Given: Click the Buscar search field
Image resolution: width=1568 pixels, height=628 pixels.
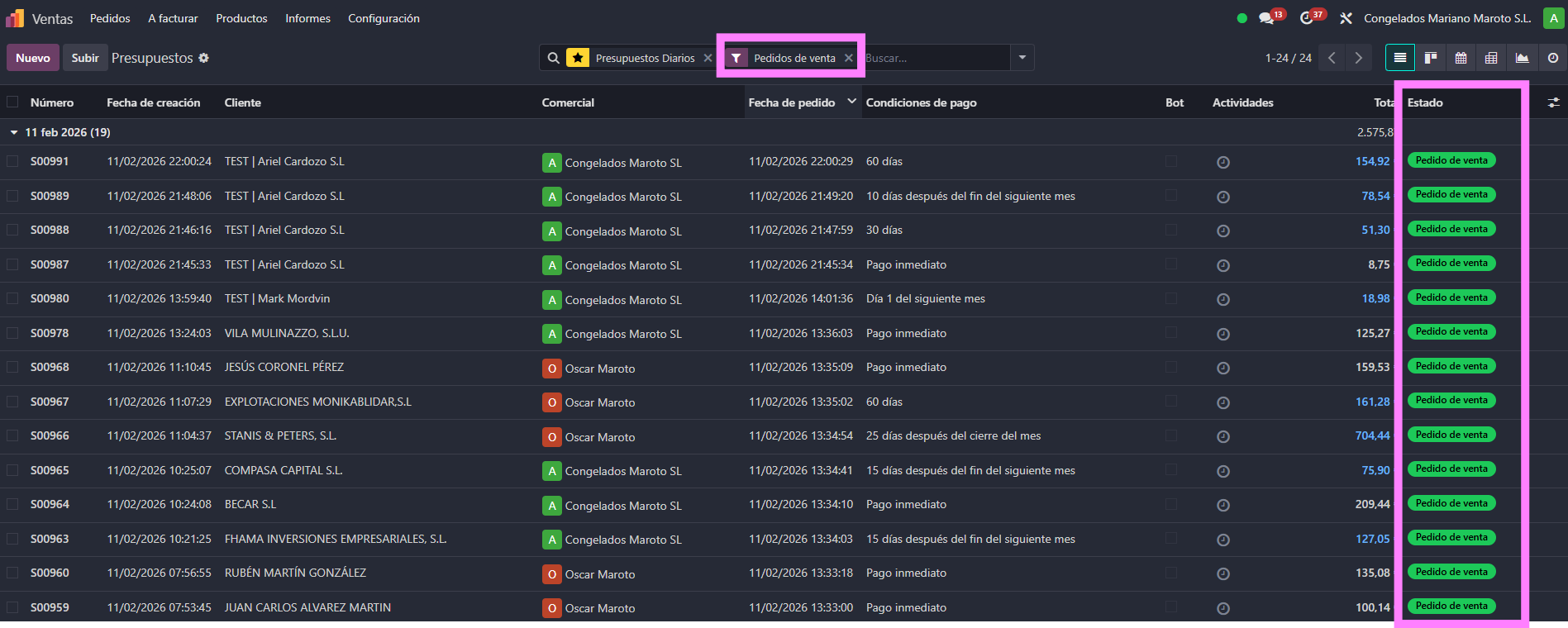Looking at the screenshot, I should pos(934,58).
